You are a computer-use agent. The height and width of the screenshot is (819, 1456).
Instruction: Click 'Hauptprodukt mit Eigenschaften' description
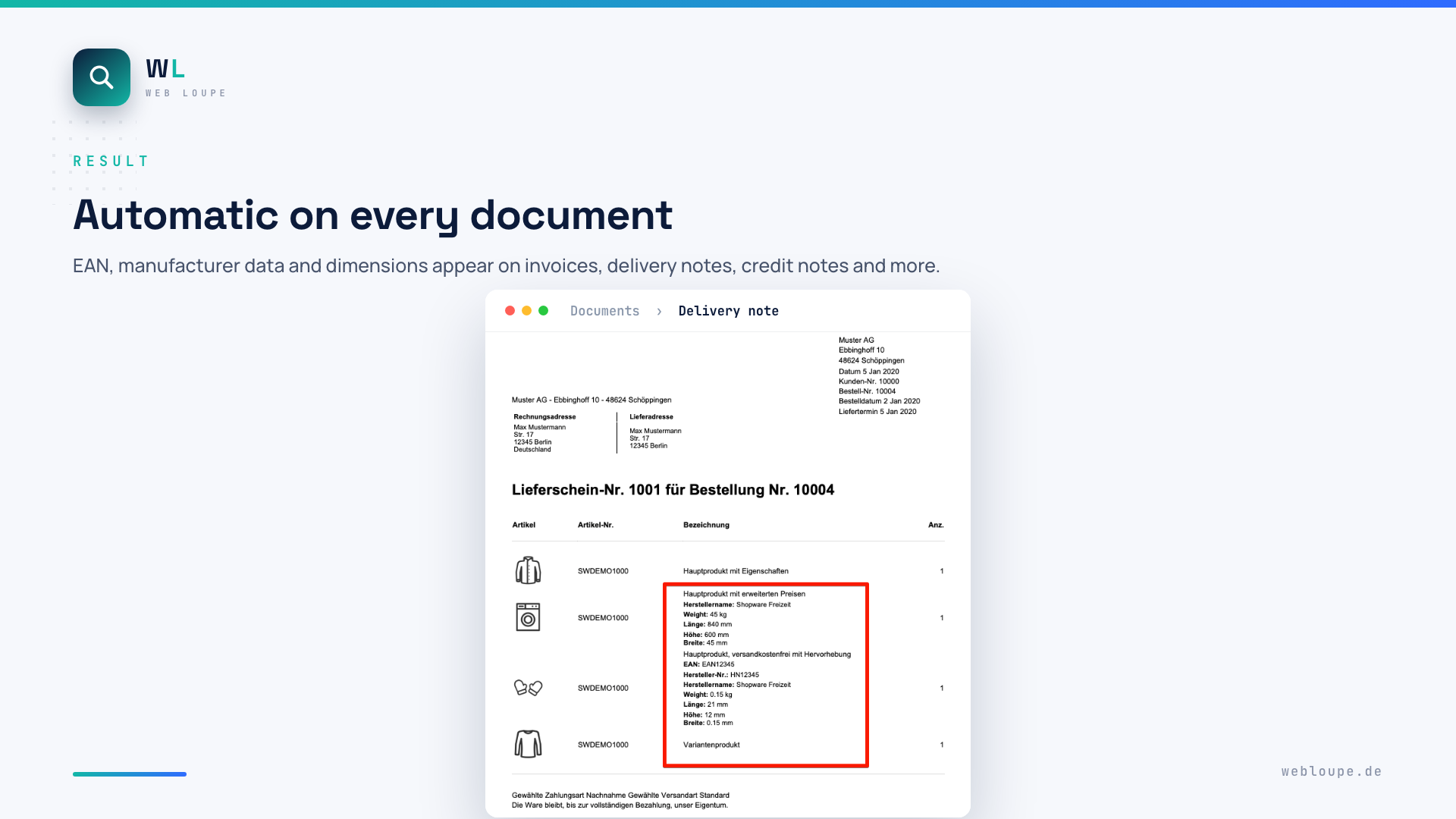pos(736,571)
